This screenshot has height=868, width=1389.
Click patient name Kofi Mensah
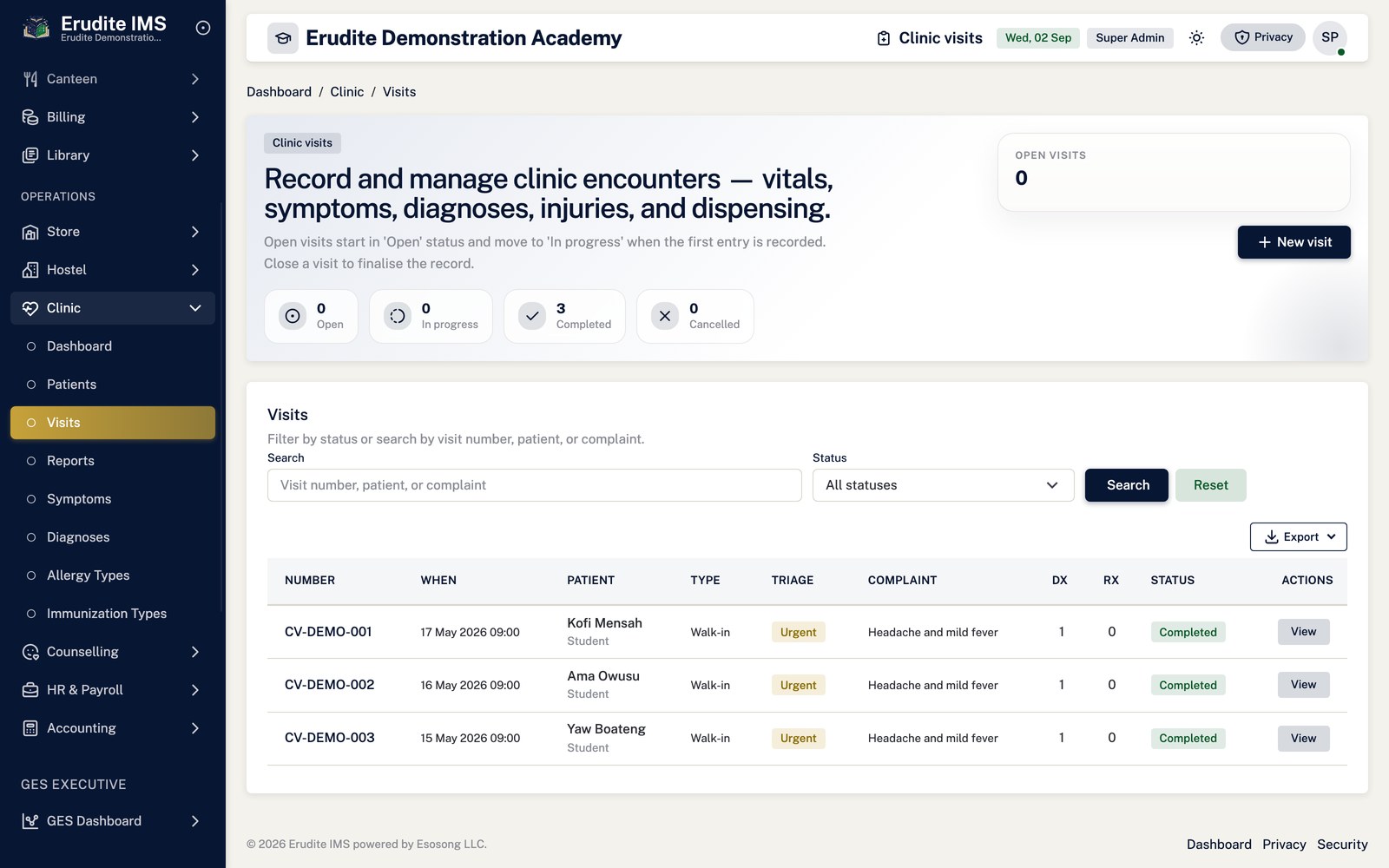click(x=604, y=623)
